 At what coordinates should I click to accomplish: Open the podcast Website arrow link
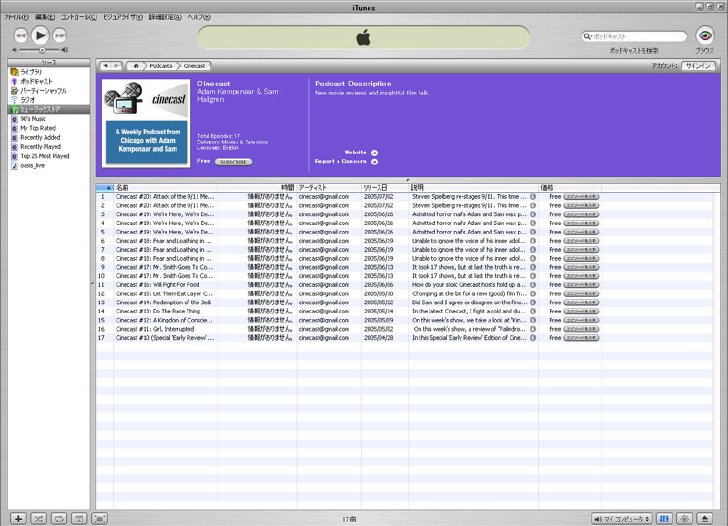374,153
